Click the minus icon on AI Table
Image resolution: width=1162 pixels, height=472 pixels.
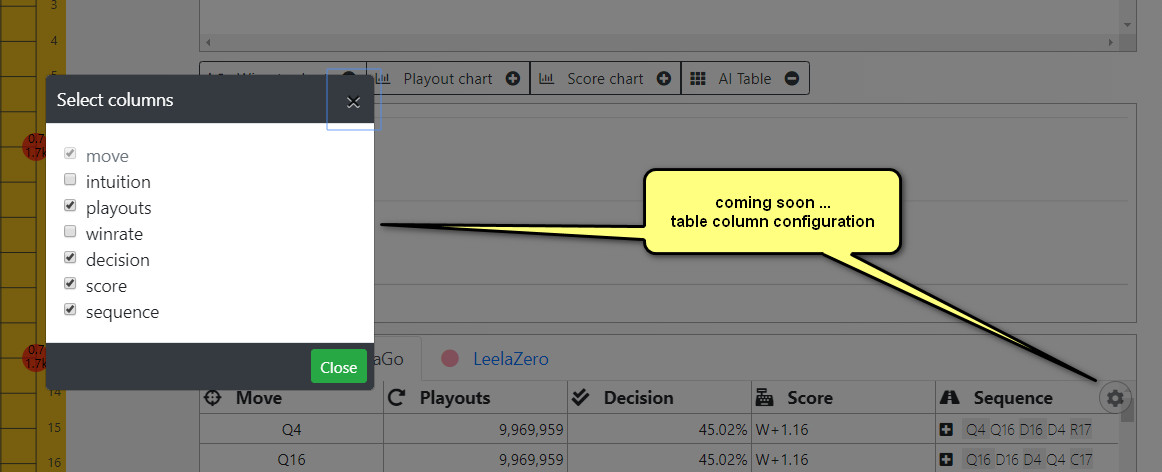[791, 78]
